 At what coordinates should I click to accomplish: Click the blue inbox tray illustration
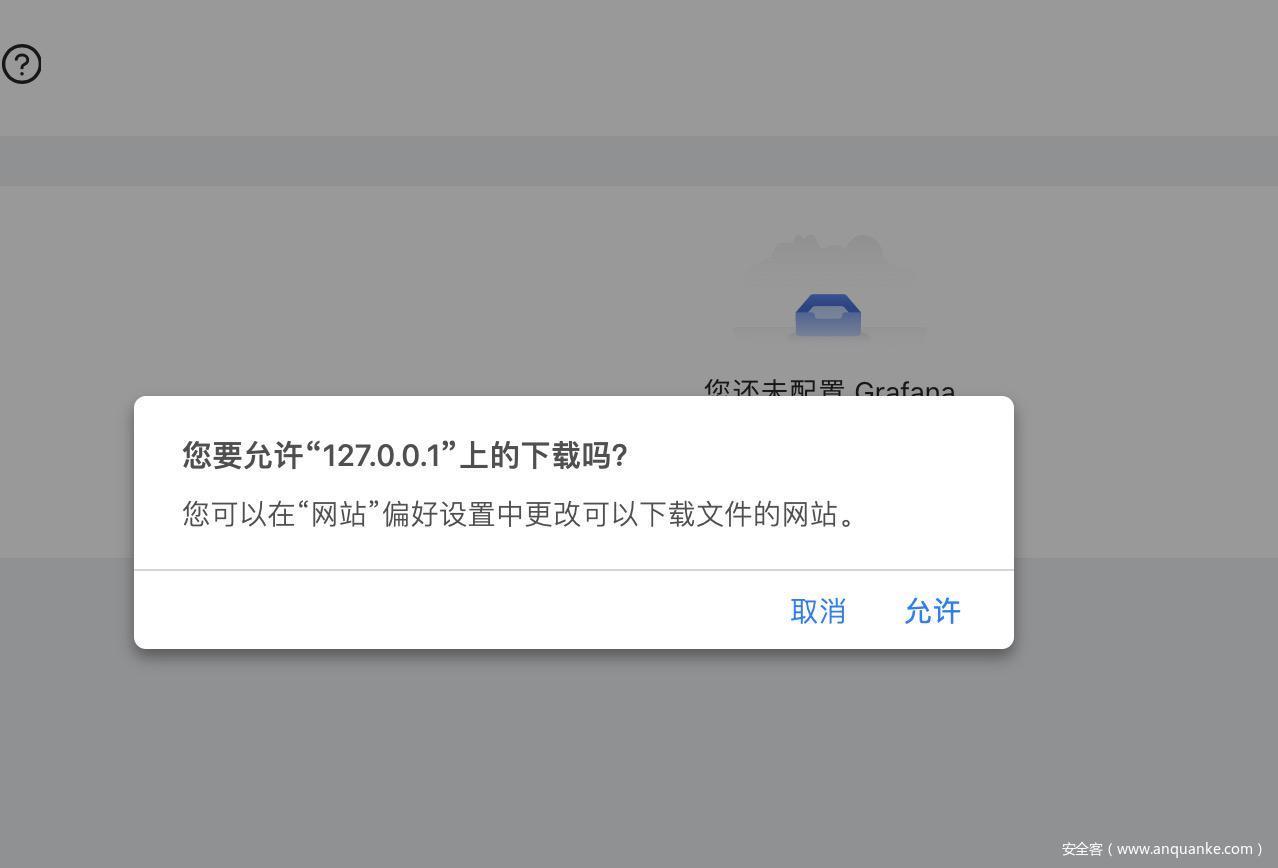pyautogui.click(x=828, y=315)
